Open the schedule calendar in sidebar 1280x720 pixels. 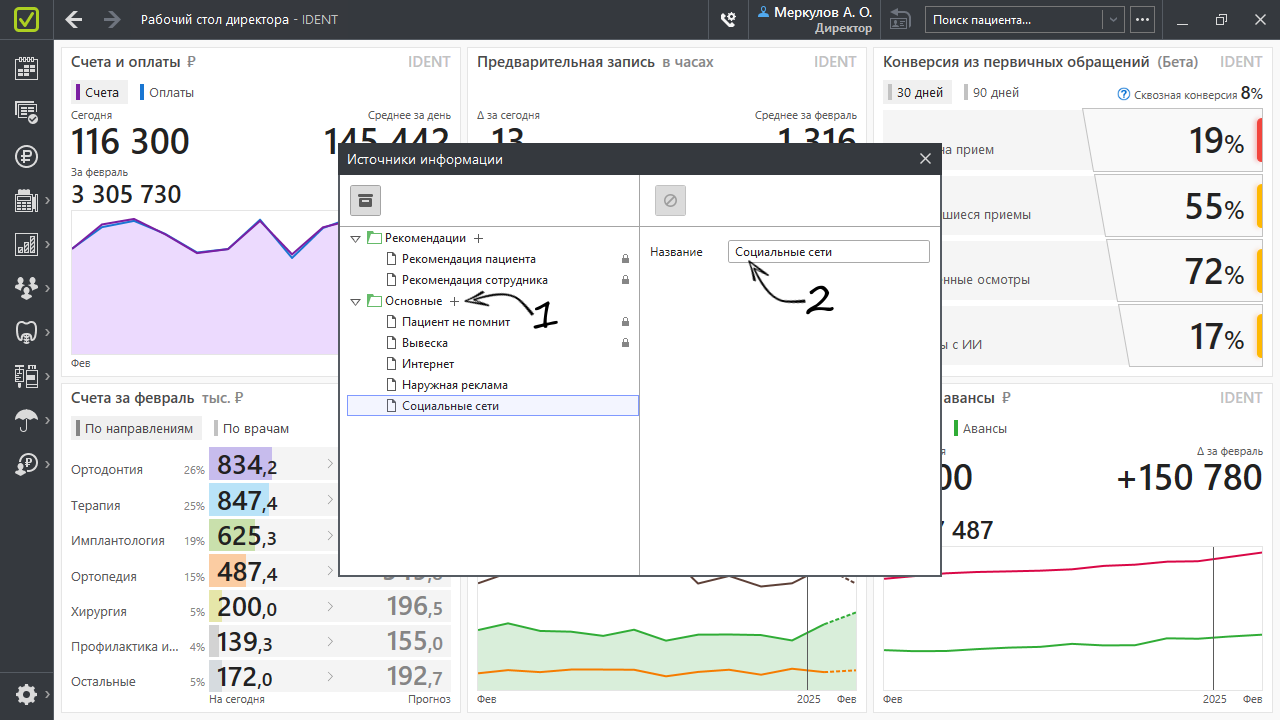[27, 68]
